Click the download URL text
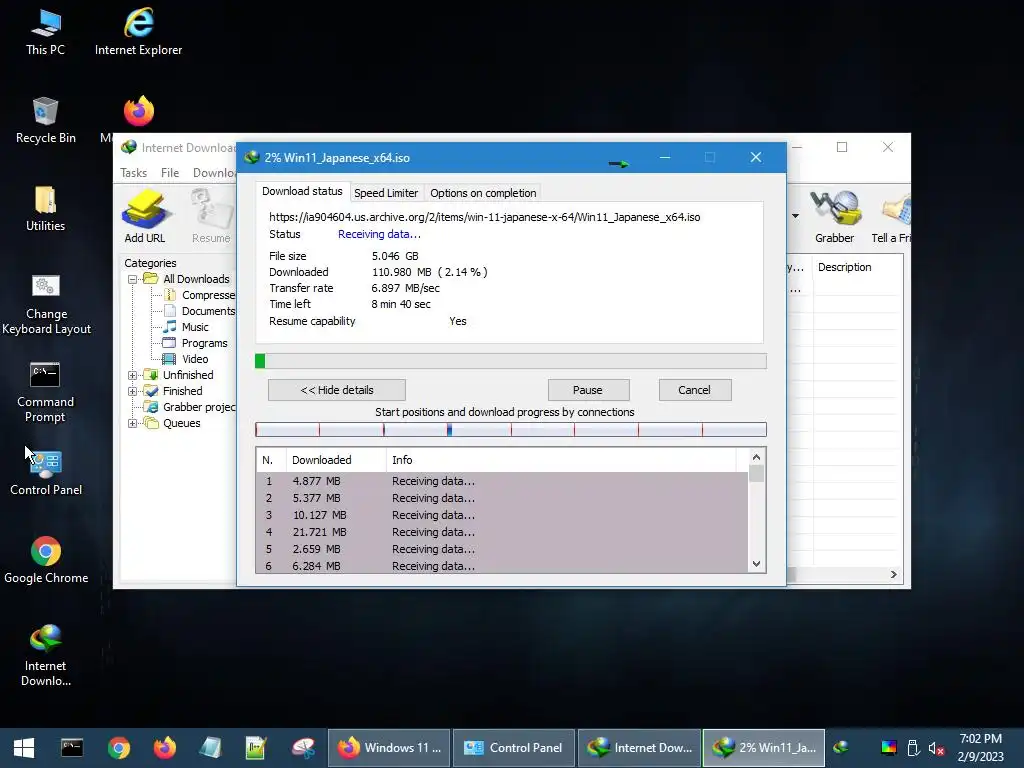The height and width of the screenshot is (768, 1024). pyautogui.click(x=485, y=217)
